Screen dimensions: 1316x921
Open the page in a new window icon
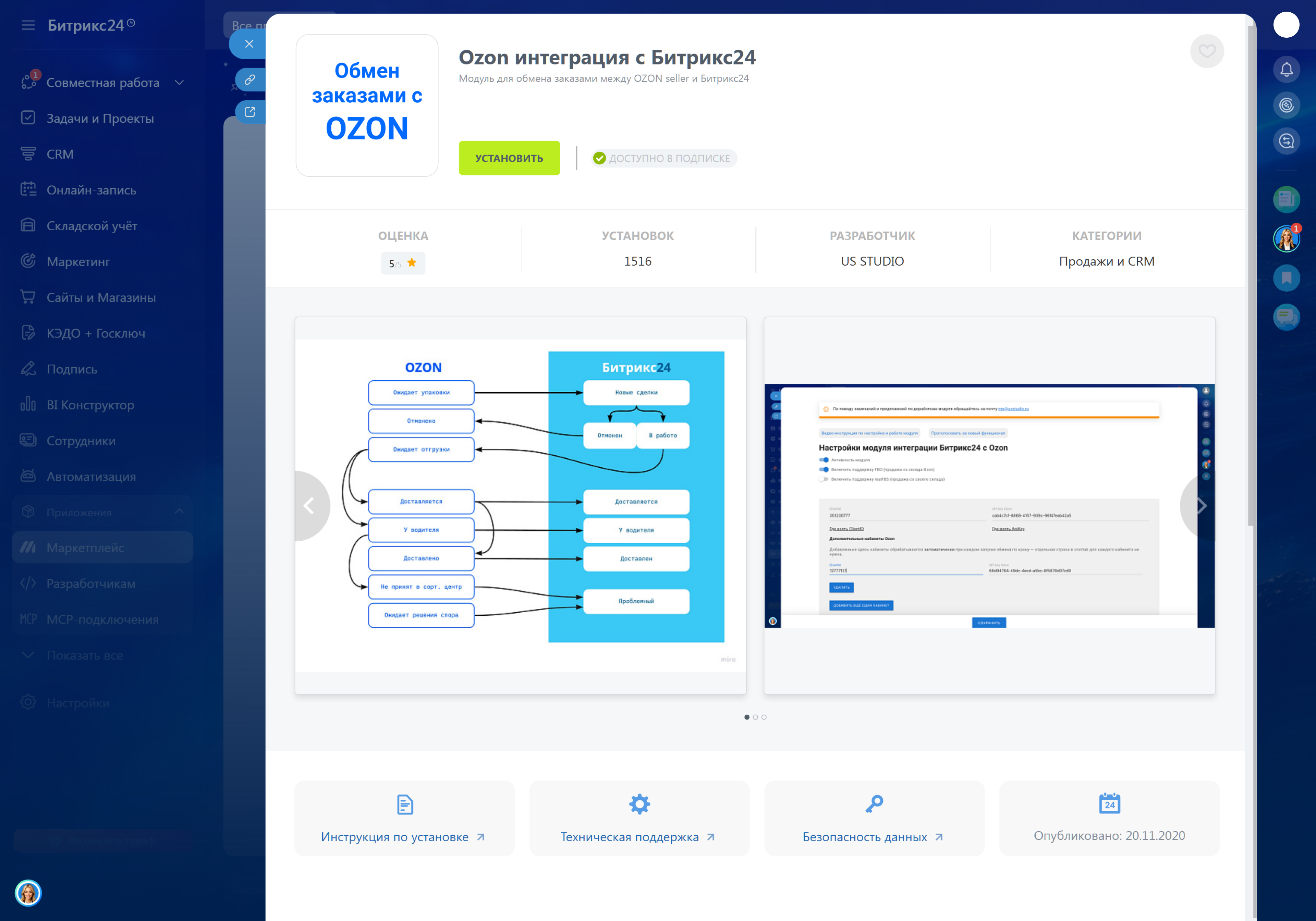(x=250, y=112)
